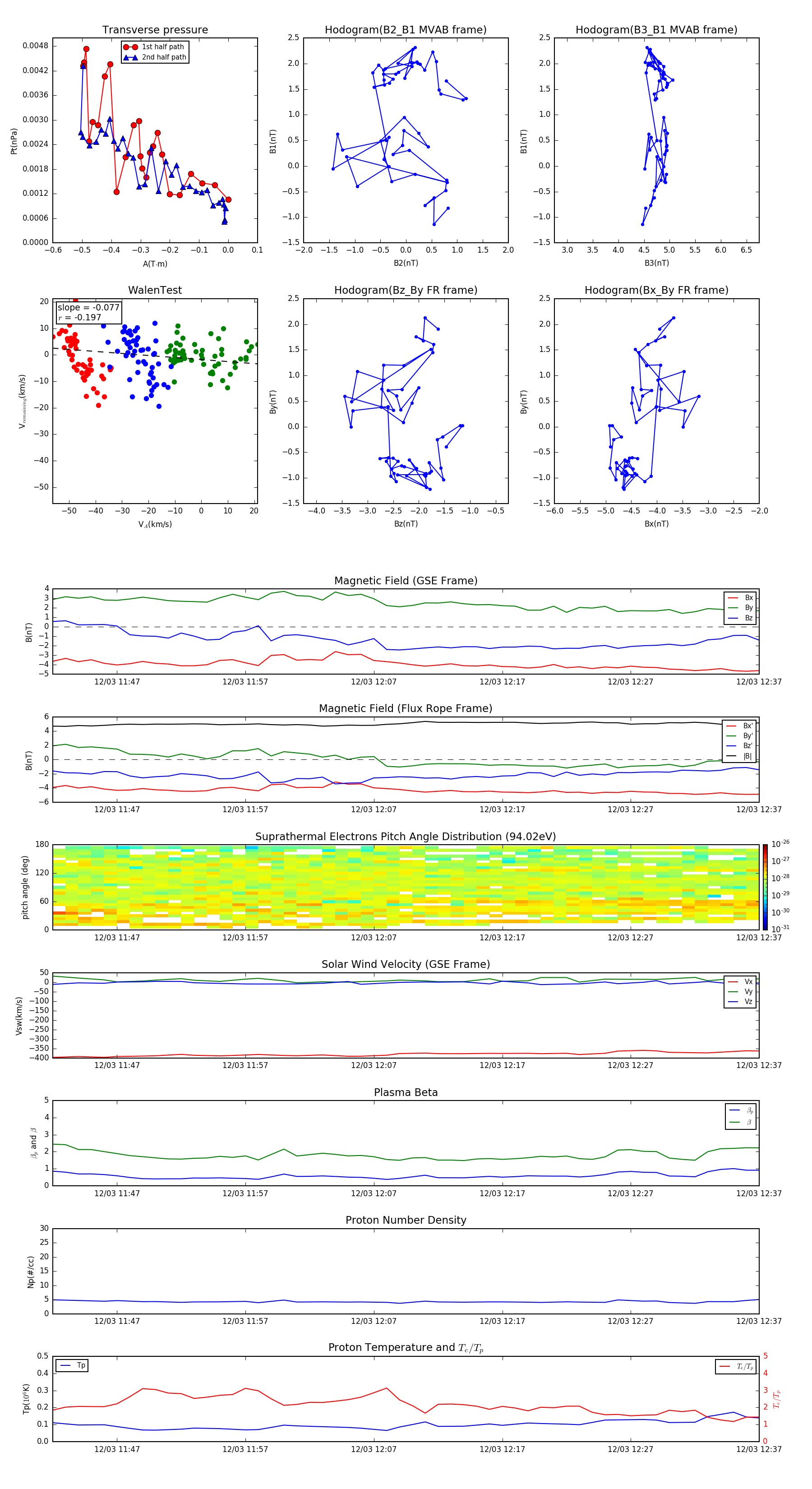Click the 'Vsw(km/s)' y-axis label
This screenshot has height=1489, width=812.
[18, 1016]
